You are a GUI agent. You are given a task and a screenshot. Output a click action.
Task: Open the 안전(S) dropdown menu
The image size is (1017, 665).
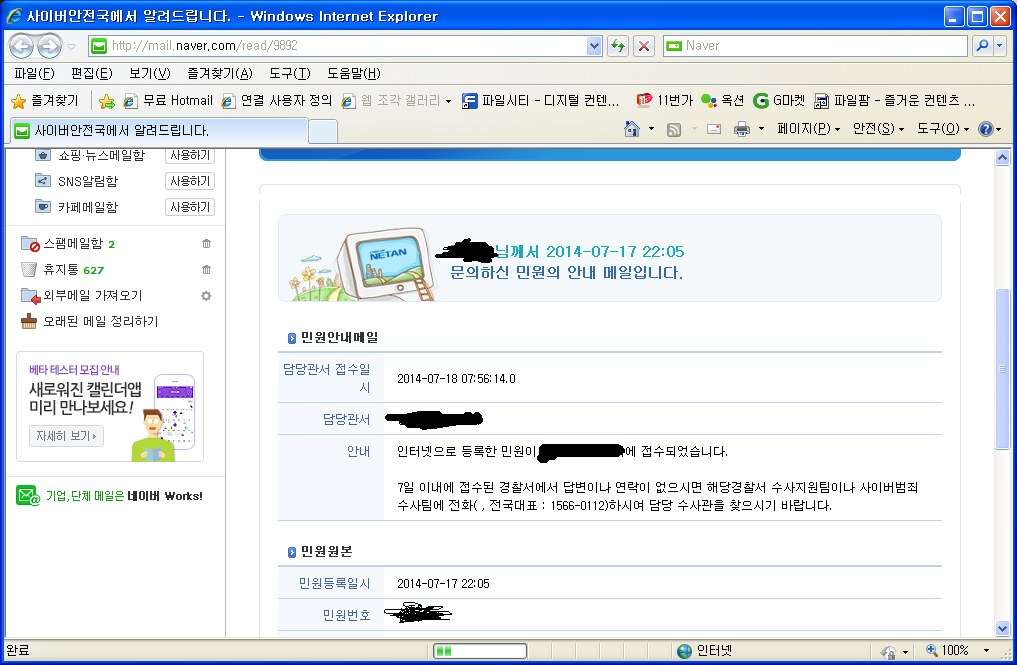(878, 129)
